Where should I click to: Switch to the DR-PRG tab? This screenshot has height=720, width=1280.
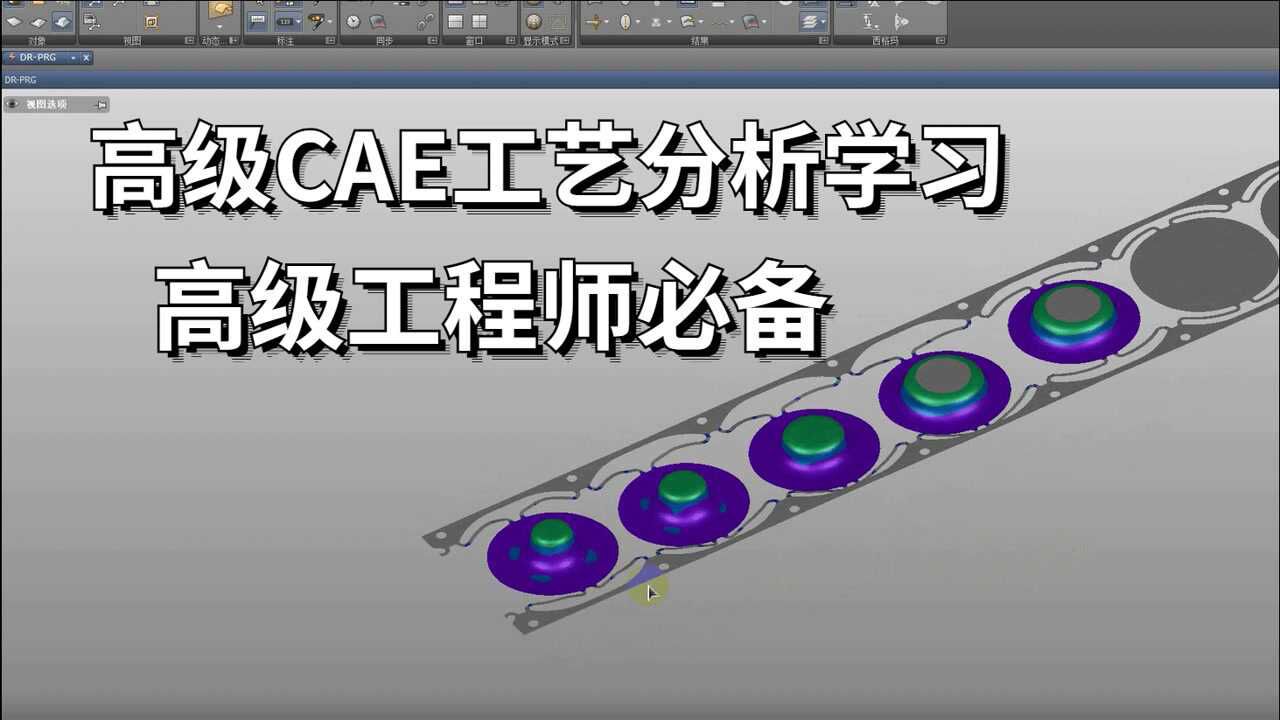point(38,57)
